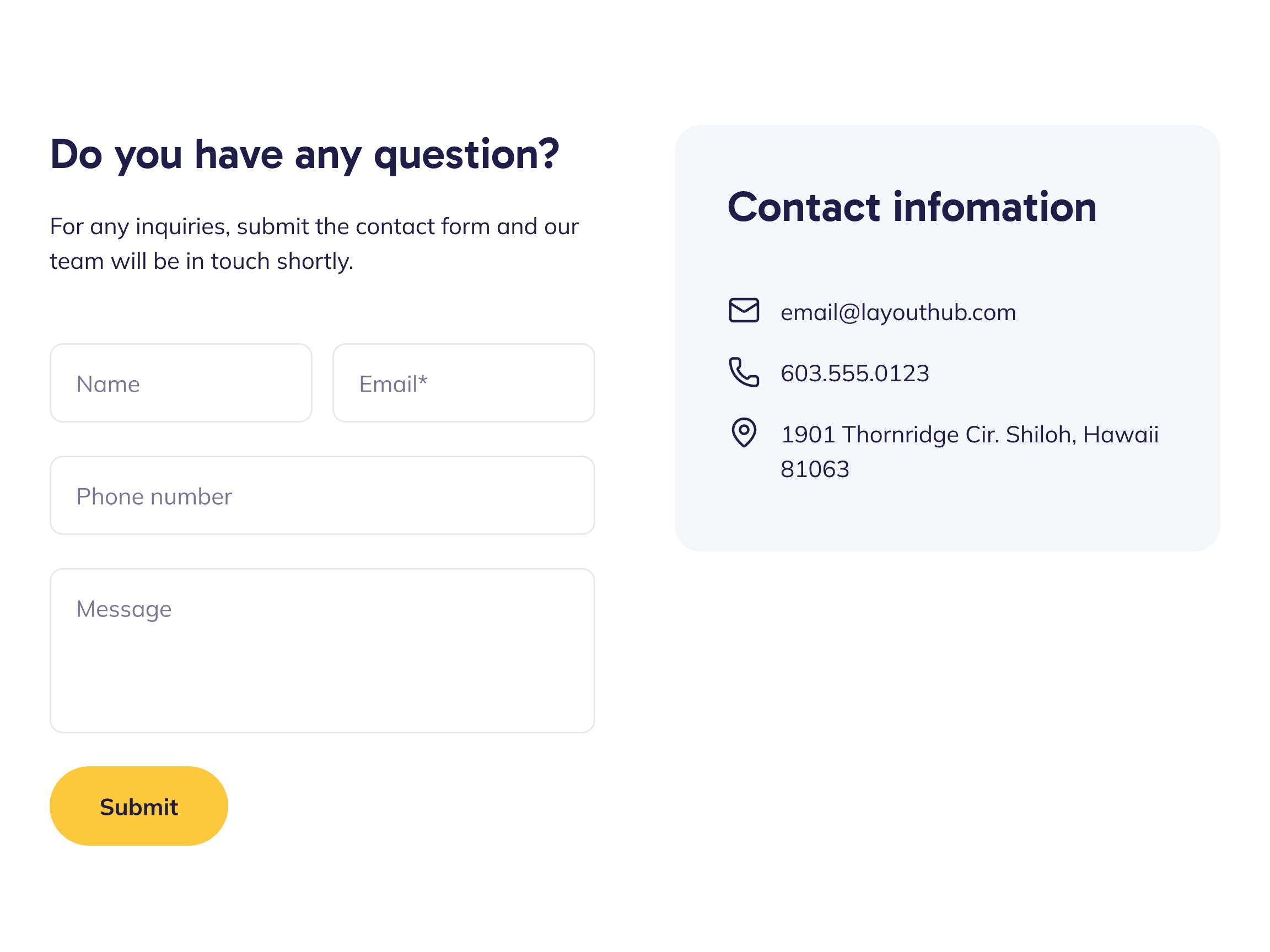This screenshot has width=1270, height=952.
Task: Click the 81063 zip code text
Action: [815, 469]
